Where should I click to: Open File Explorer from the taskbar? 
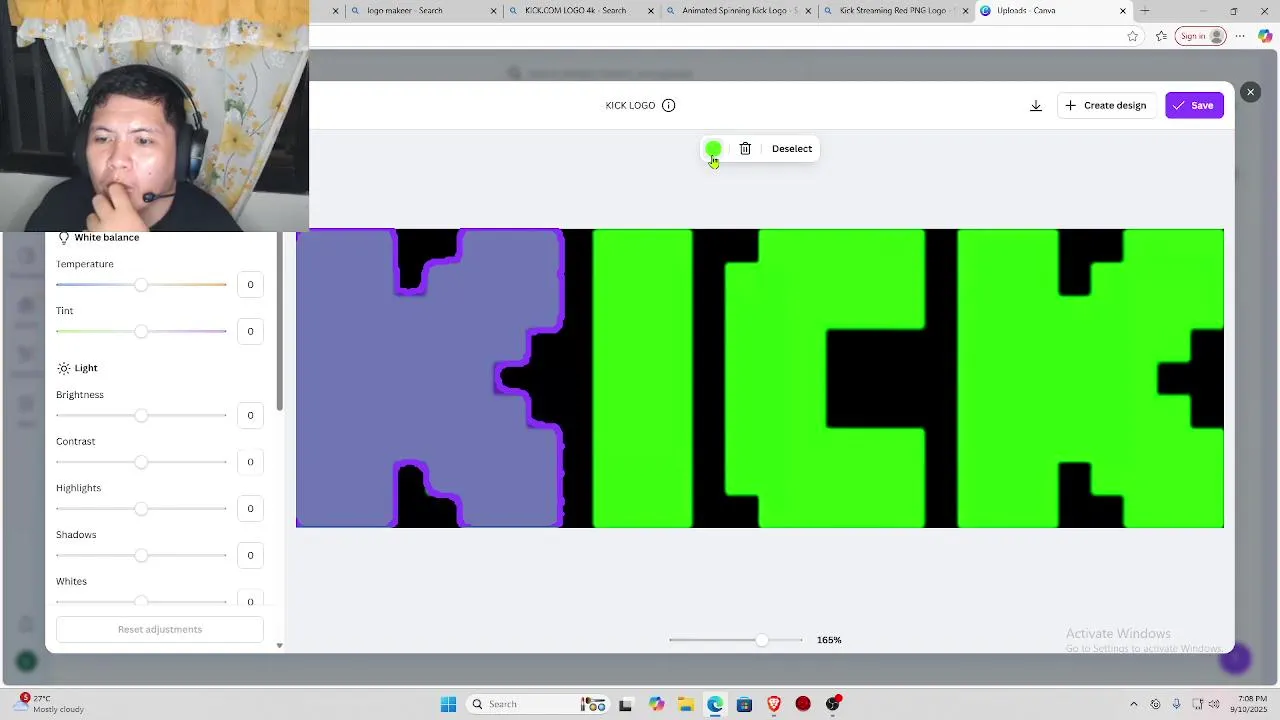click(685, 704)
